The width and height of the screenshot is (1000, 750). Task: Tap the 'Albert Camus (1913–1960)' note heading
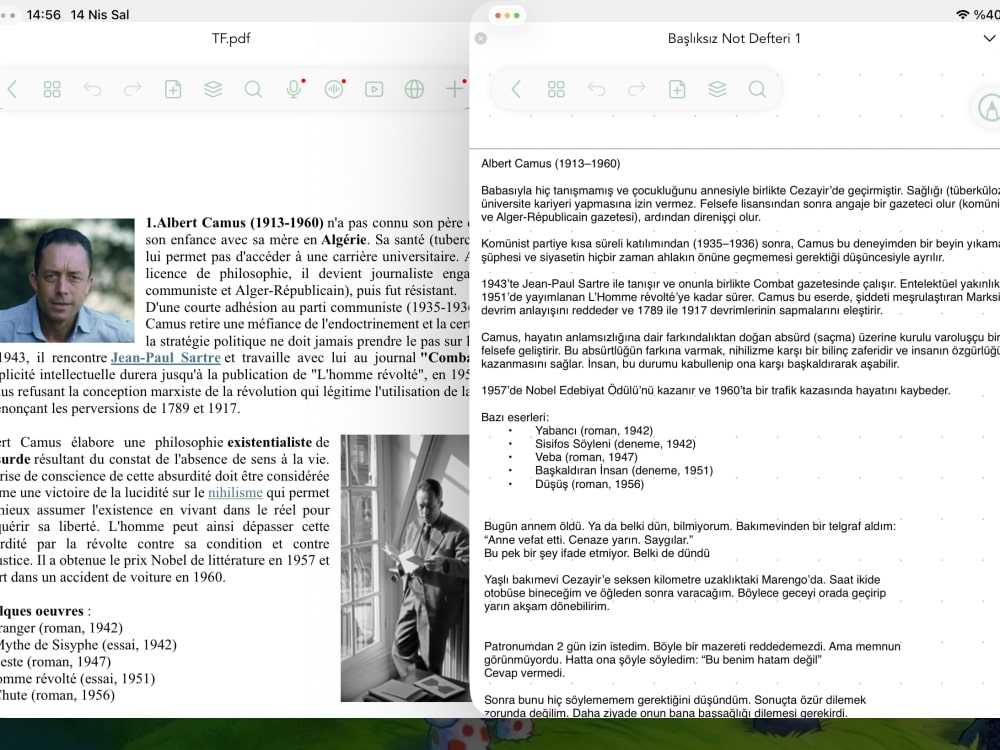pos(550,163)
